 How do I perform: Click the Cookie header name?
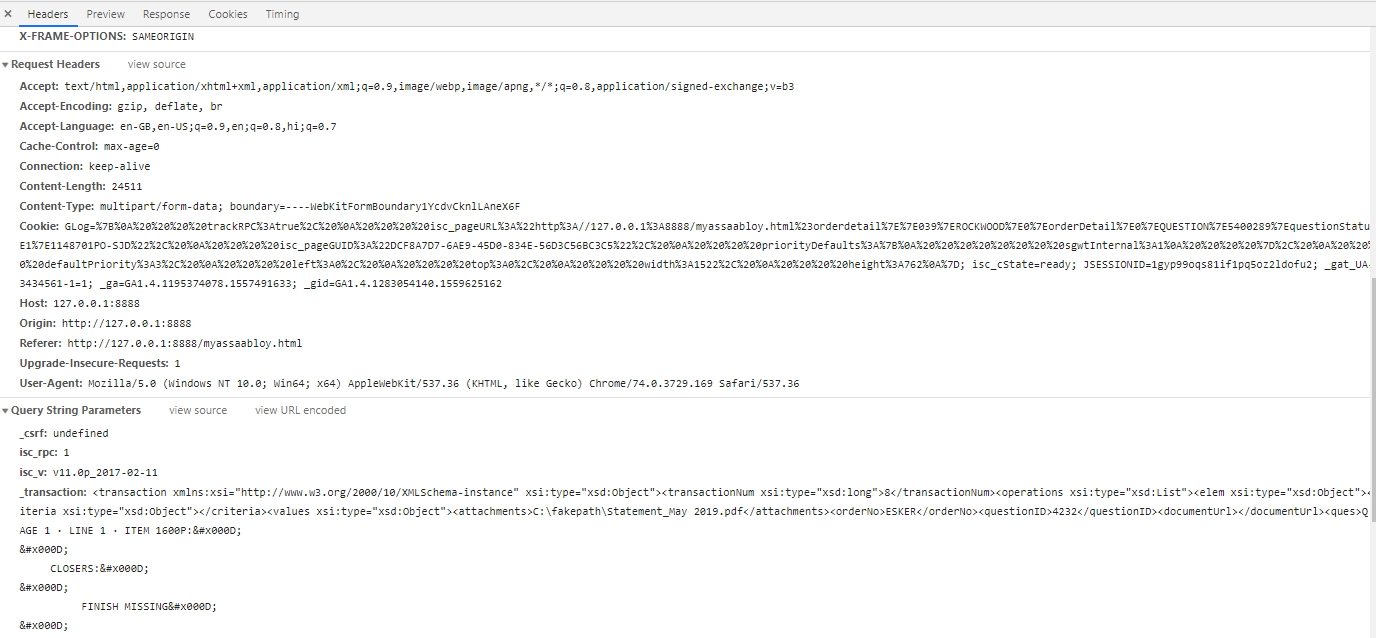39,226
